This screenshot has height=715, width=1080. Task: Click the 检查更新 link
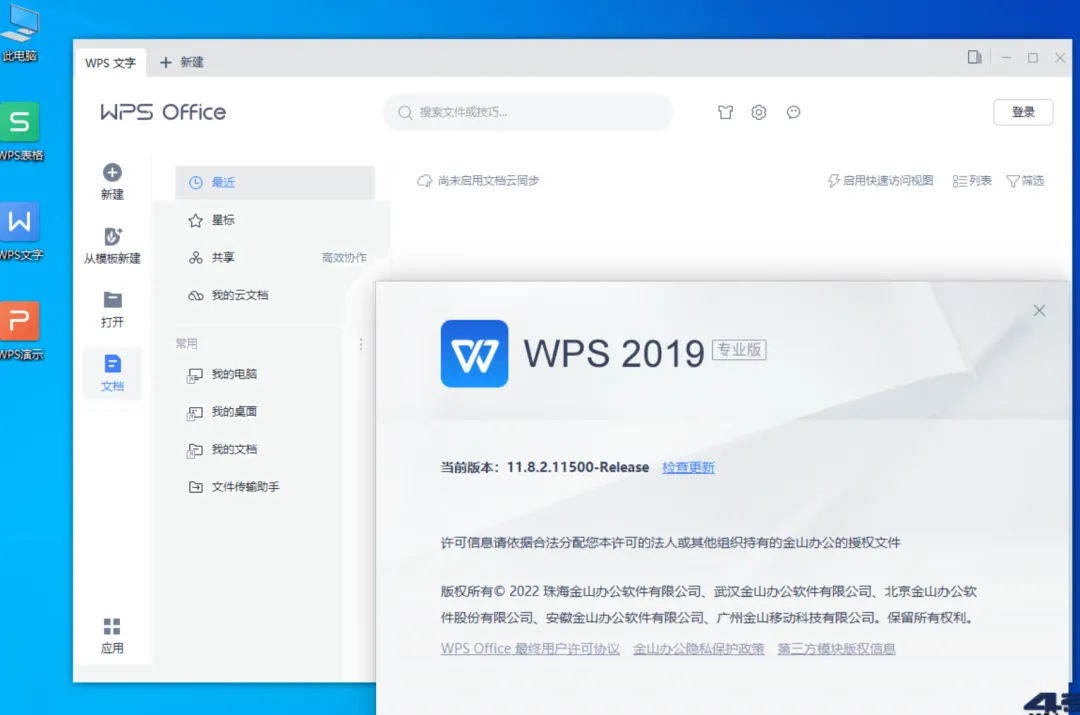coord(688,468)
